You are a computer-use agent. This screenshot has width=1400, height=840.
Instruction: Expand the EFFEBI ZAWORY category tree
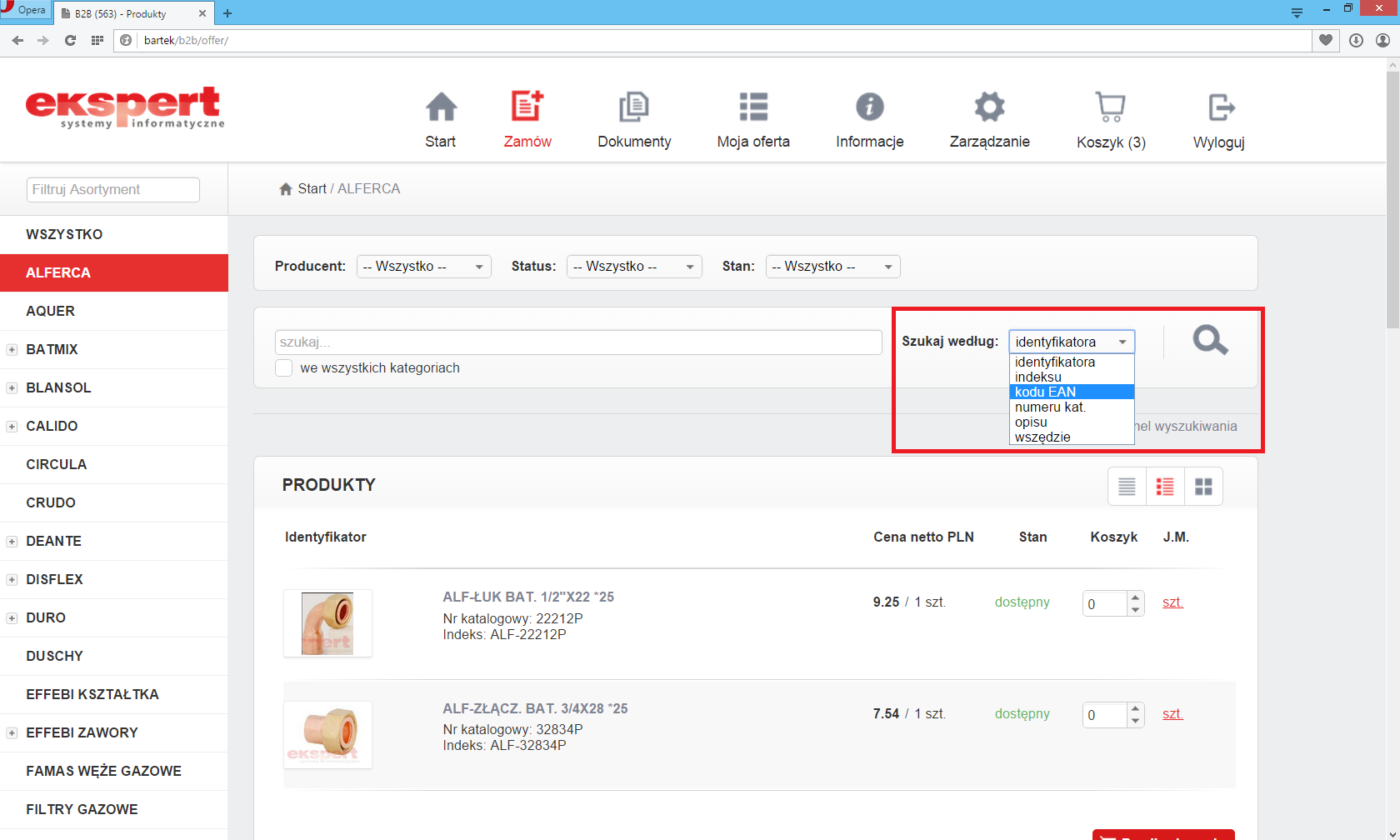12,732
